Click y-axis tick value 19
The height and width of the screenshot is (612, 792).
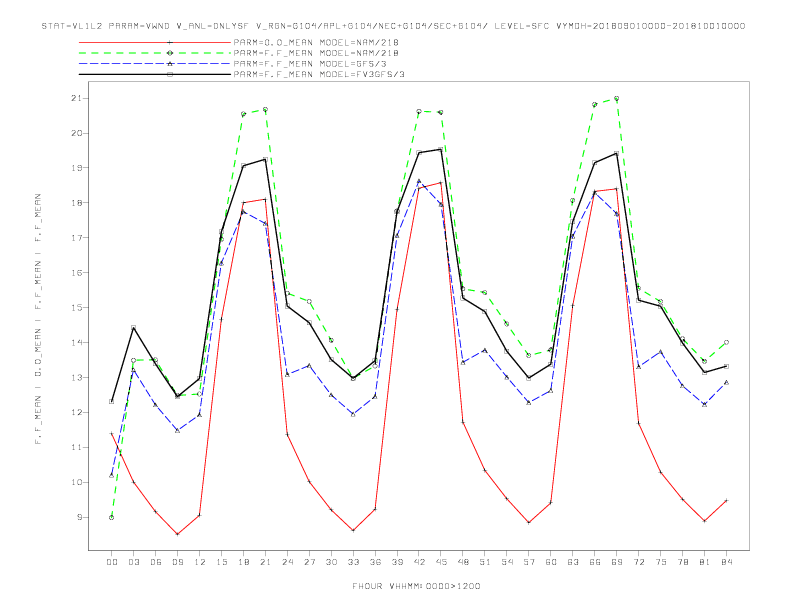tap(76, 168)
